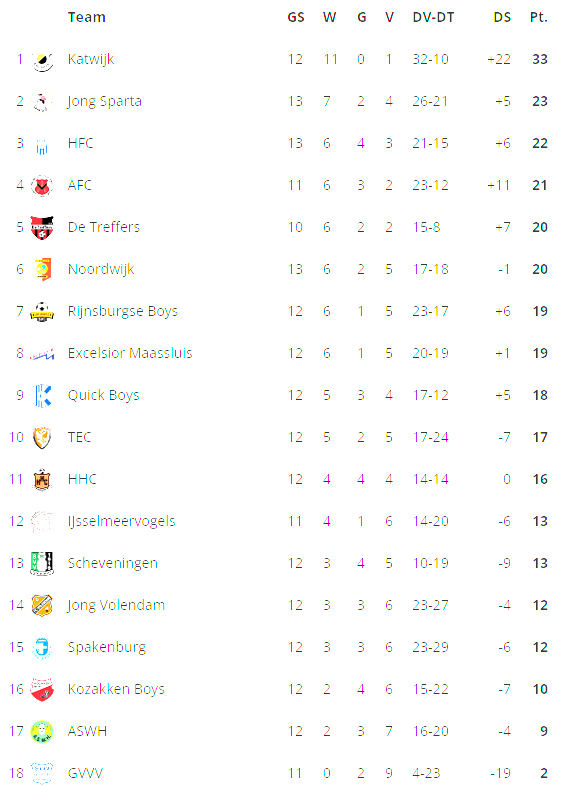This screenshot has height=786, width=561.
Task: Click the Jong Volendam orange badge
Action: point(42,606)
